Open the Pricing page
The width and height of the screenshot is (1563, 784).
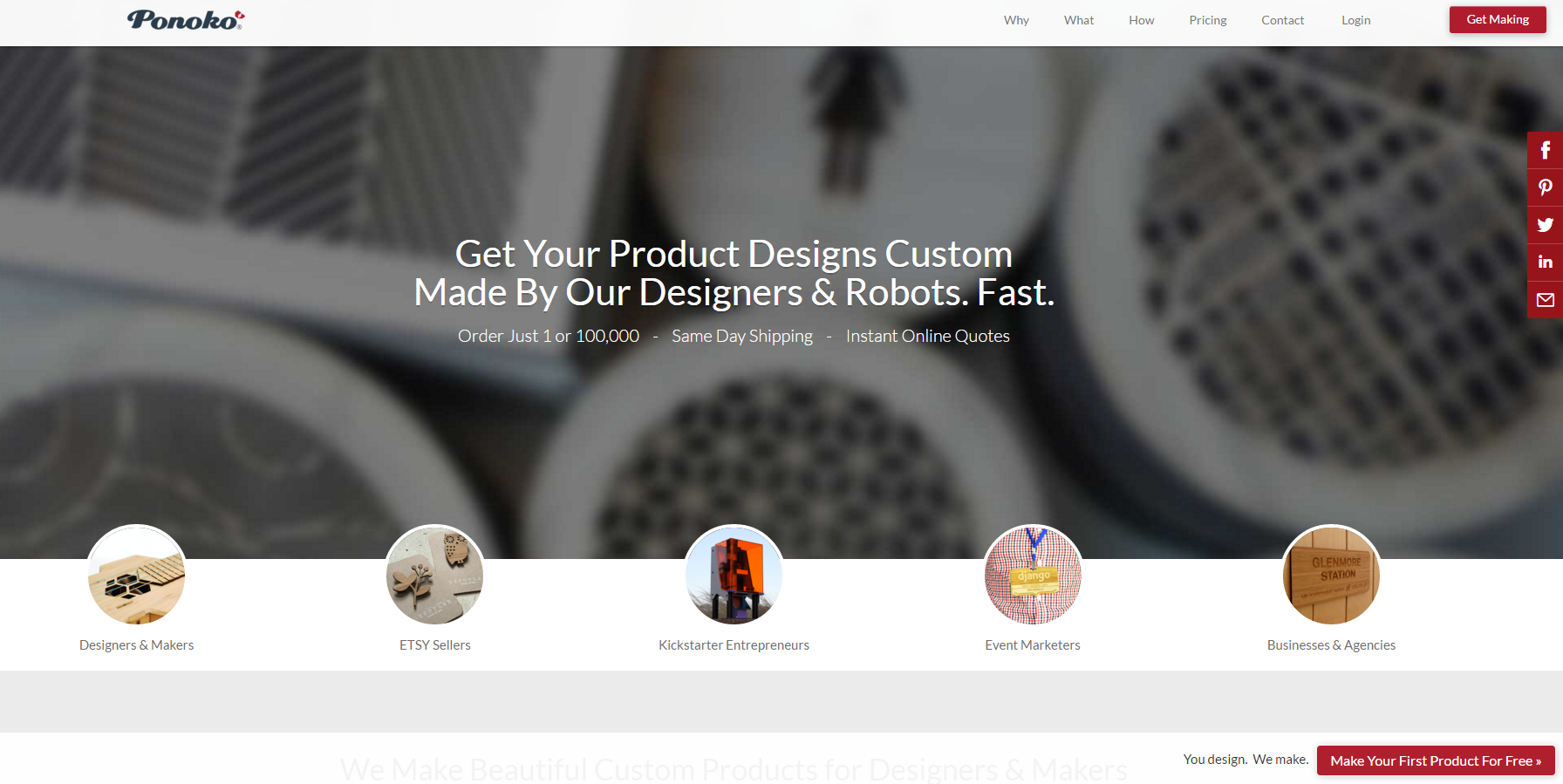(x=1208, y=20)
